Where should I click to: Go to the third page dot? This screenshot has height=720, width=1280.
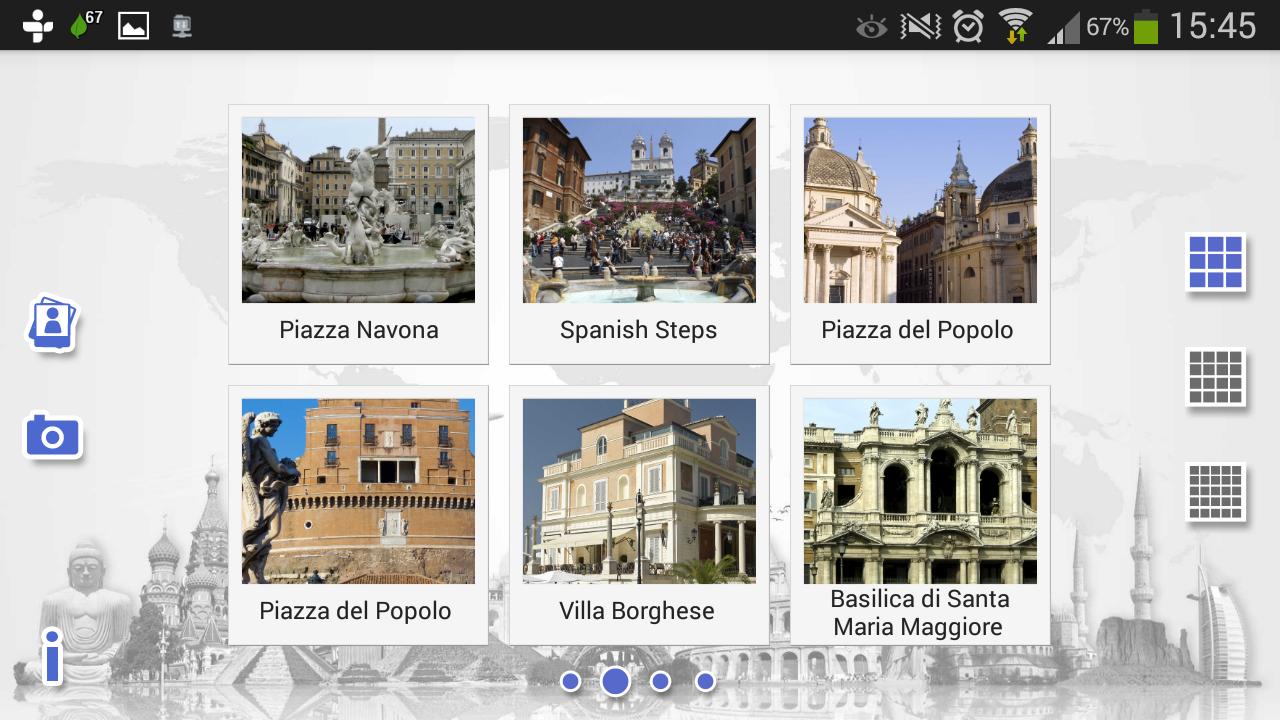tap(660, 681)
